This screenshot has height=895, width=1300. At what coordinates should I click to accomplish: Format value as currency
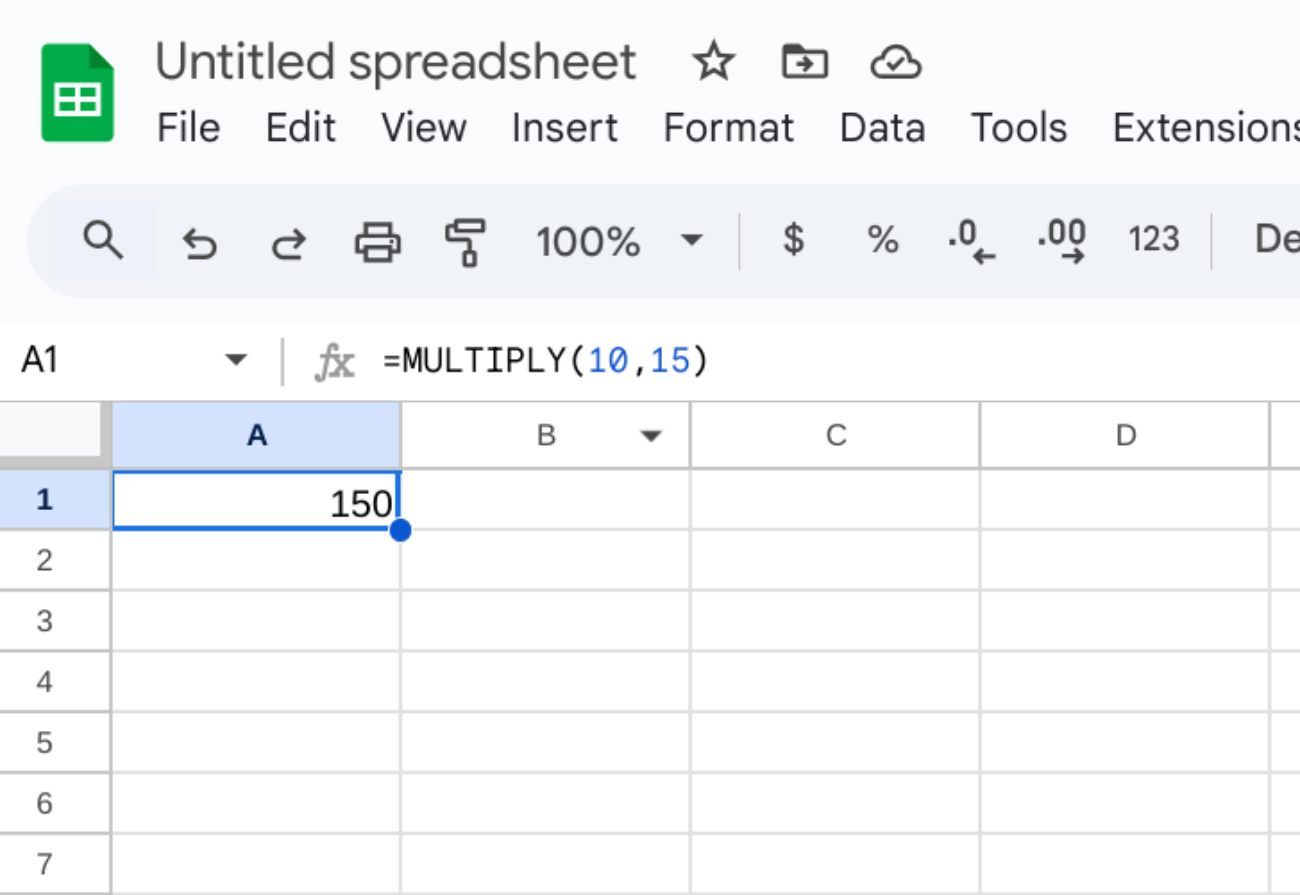click(793, 240)
